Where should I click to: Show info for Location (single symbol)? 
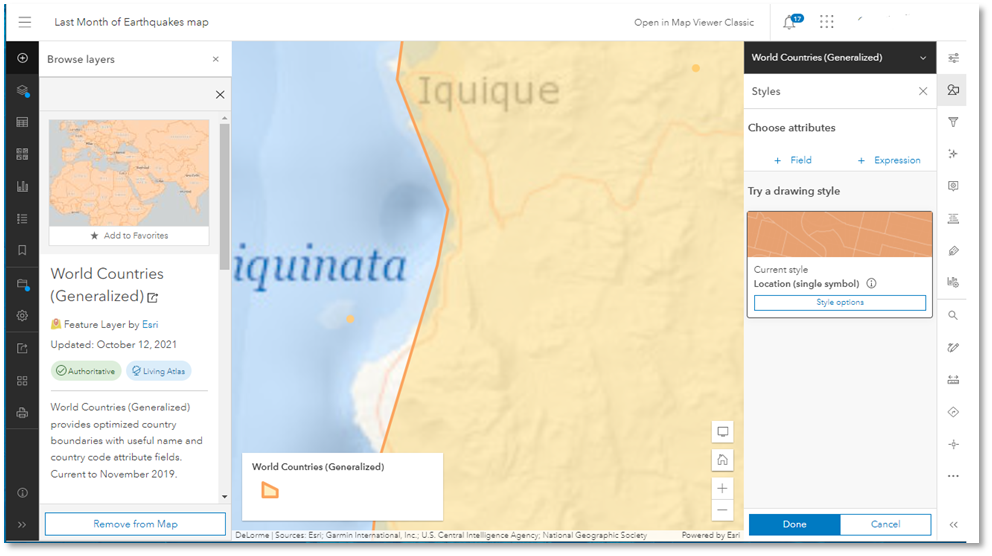[x=871, y=283]
